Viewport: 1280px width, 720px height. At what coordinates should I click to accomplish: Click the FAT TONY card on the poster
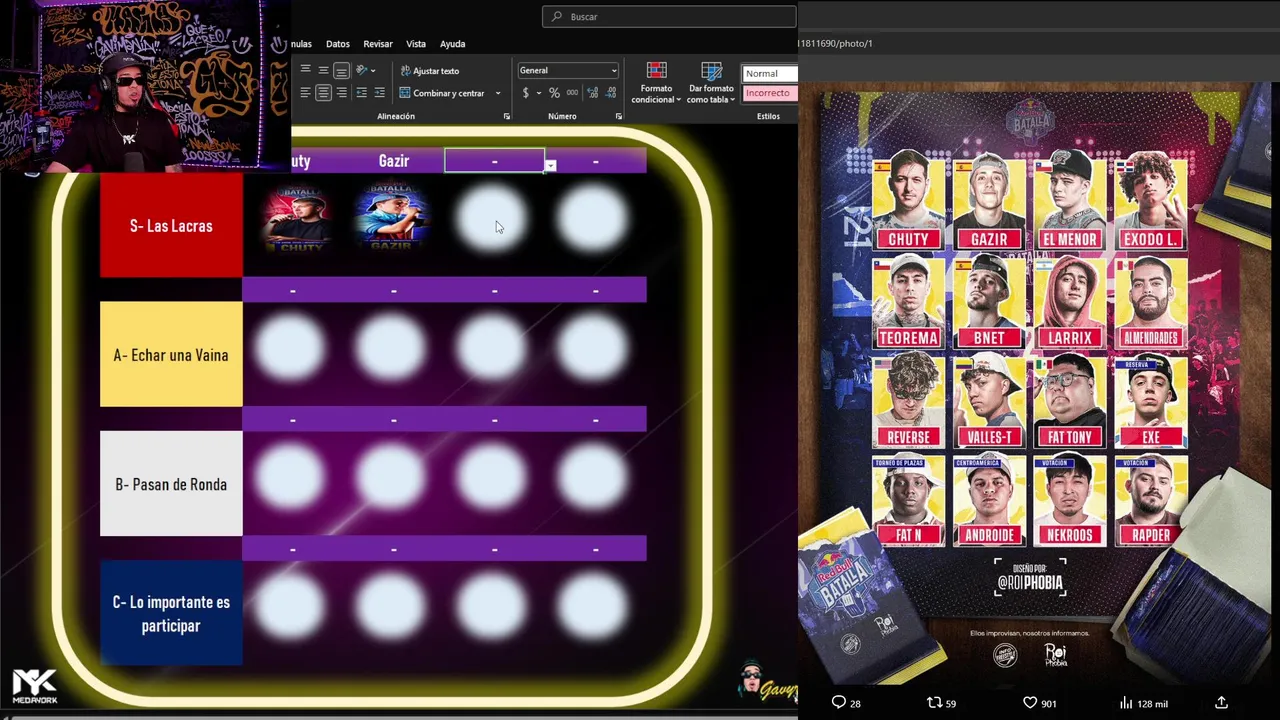tap(1070, 400)
